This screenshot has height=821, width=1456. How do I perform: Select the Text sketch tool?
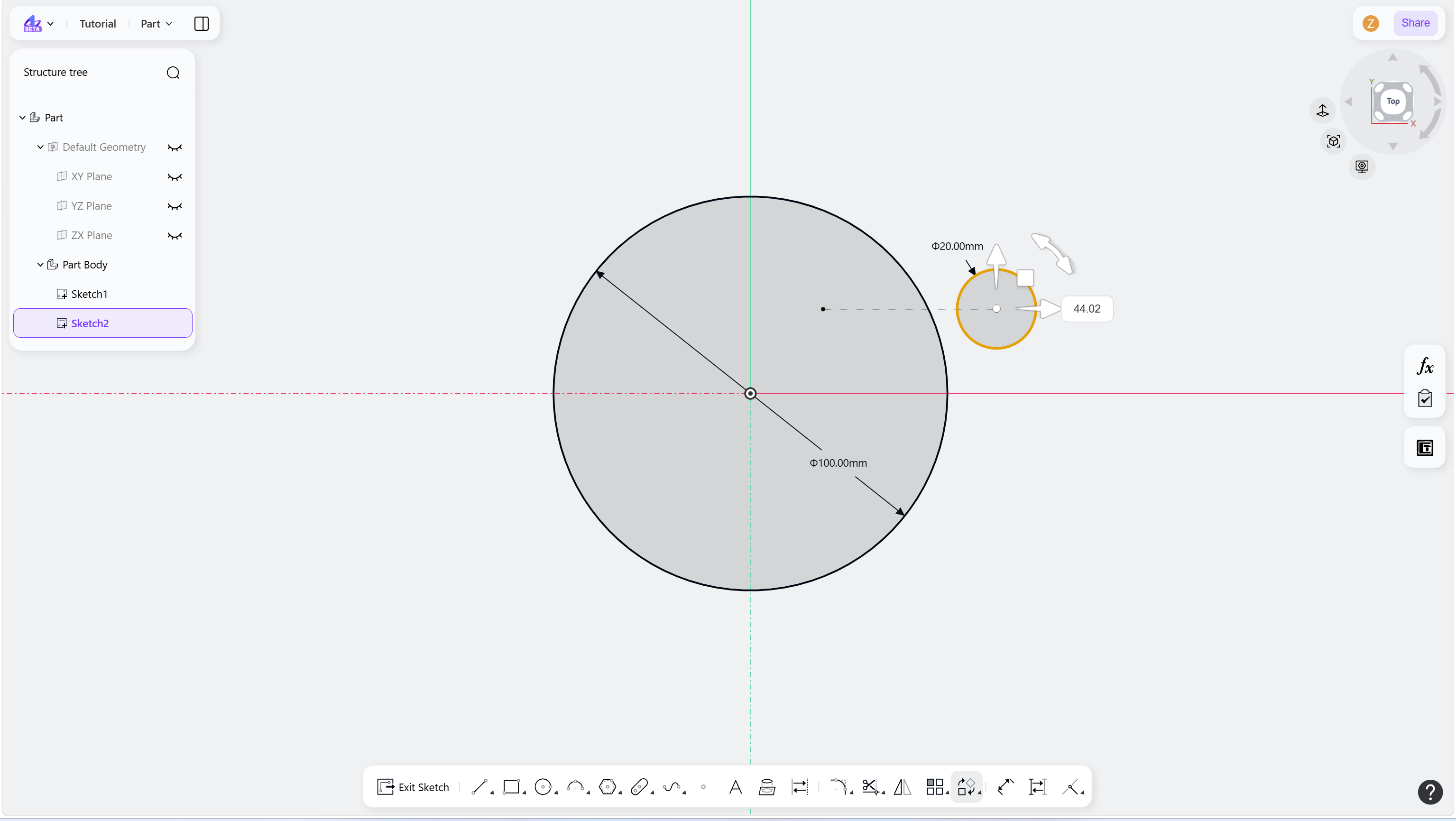[735, 786]
